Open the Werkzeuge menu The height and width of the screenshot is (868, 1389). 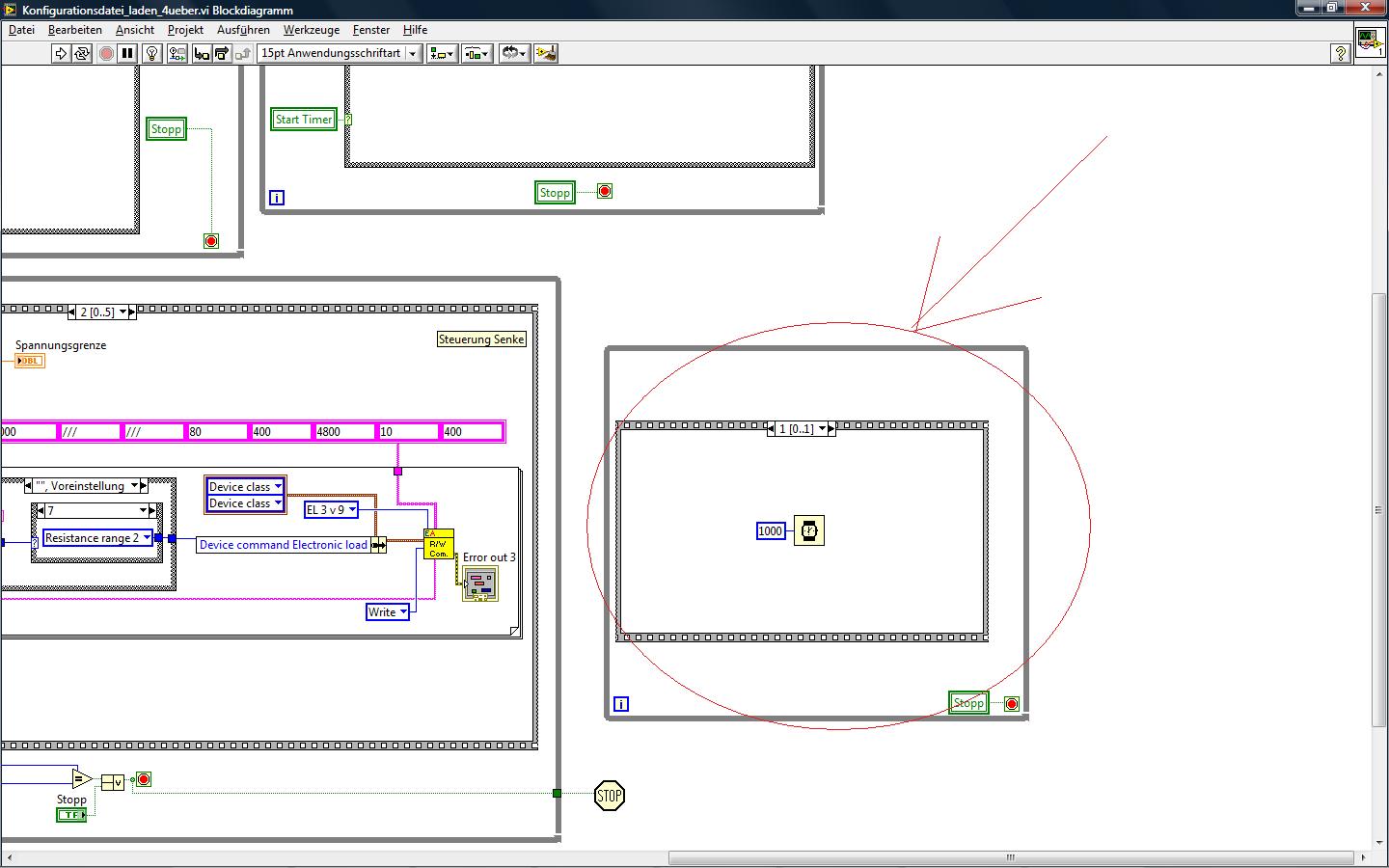coord(312,30)
